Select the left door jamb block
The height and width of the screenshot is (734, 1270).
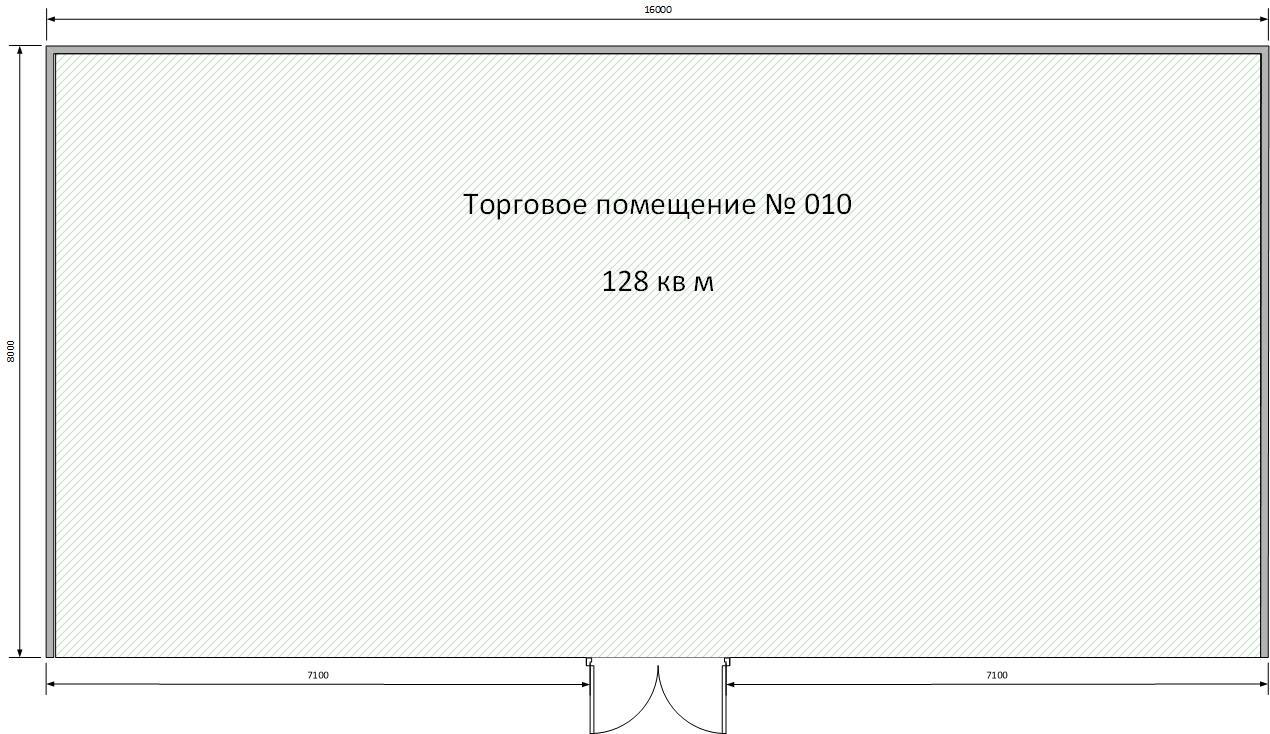click(589, 661)
